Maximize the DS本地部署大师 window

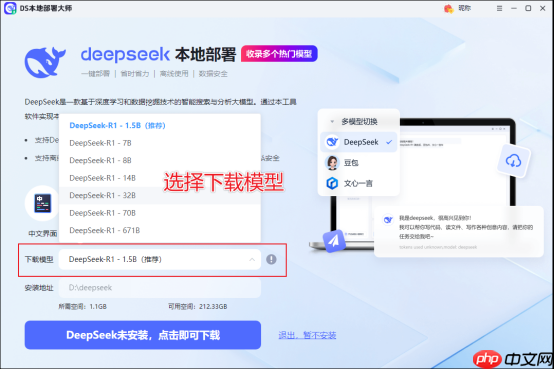528,8
